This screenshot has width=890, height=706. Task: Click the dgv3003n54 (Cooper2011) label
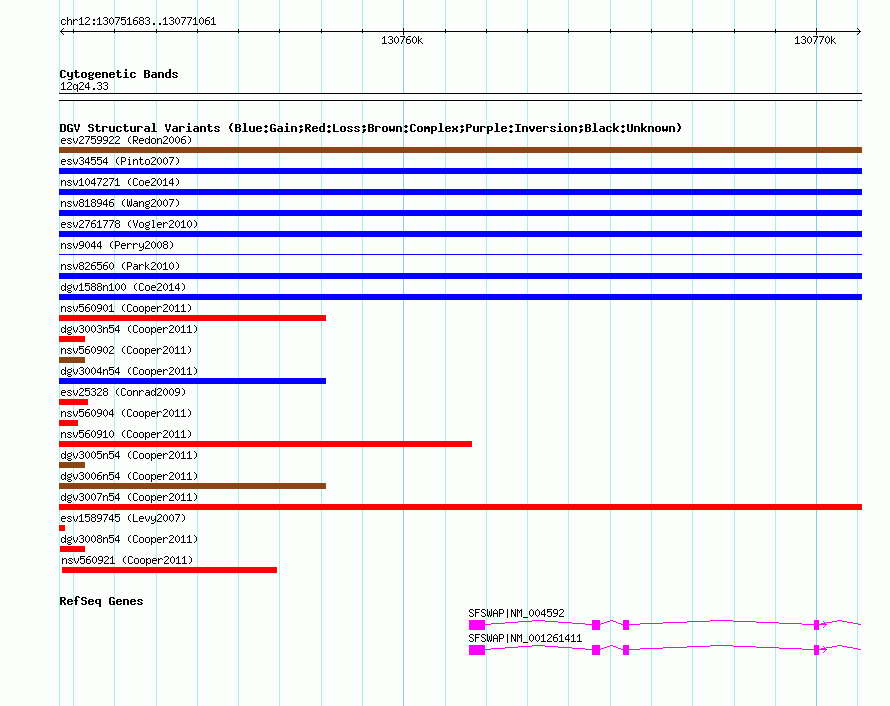click(x=129, y=329)
